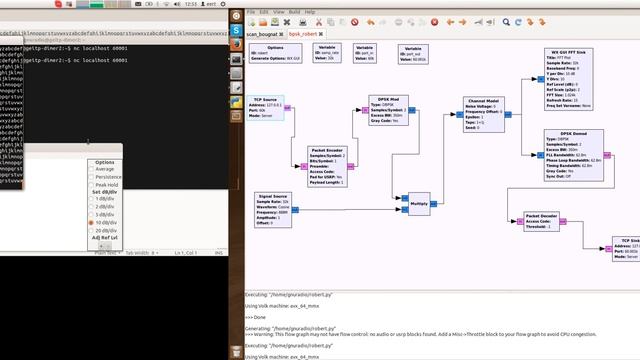640x360 pixels.
Task: Click the Undo toolbar icon
Action: [371, 22]
